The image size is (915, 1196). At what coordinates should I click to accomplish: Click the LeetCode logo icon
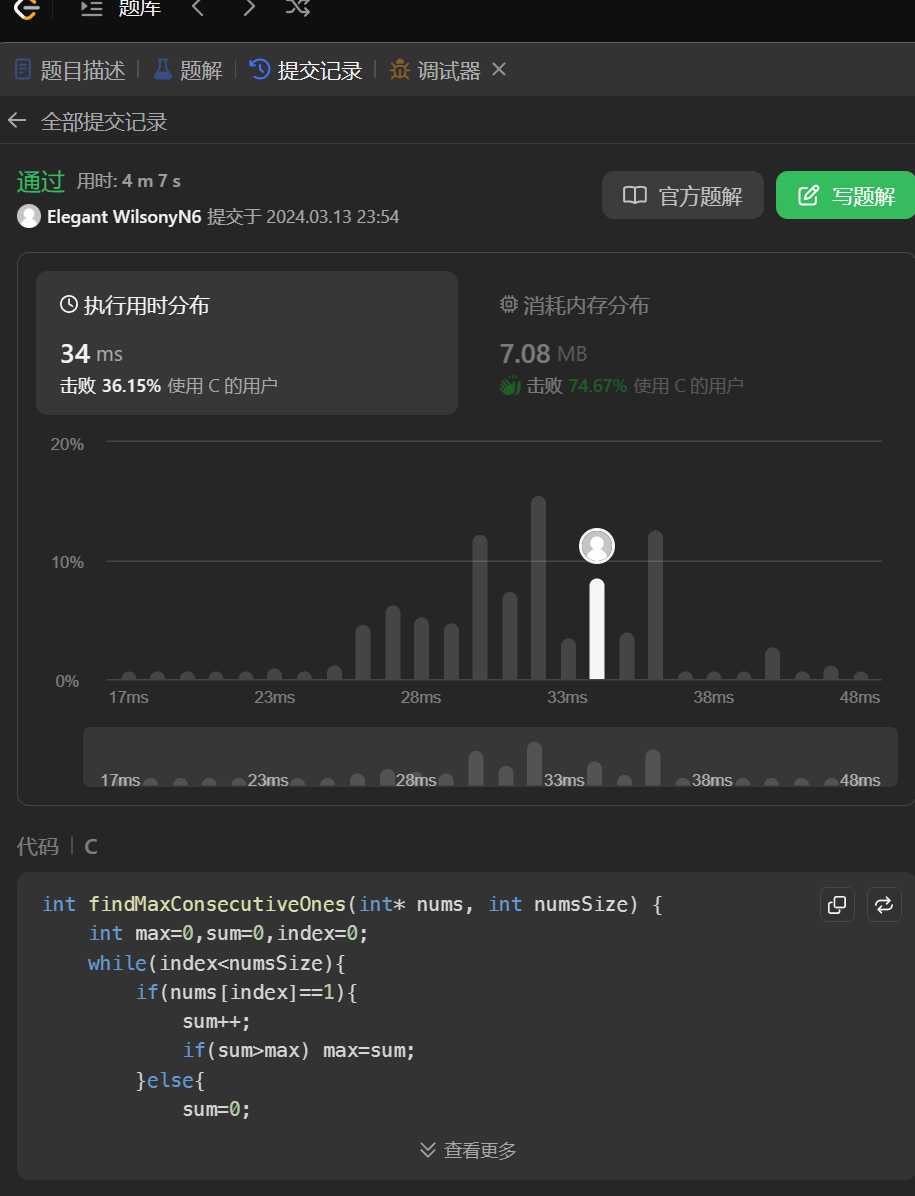coord(26,8)
